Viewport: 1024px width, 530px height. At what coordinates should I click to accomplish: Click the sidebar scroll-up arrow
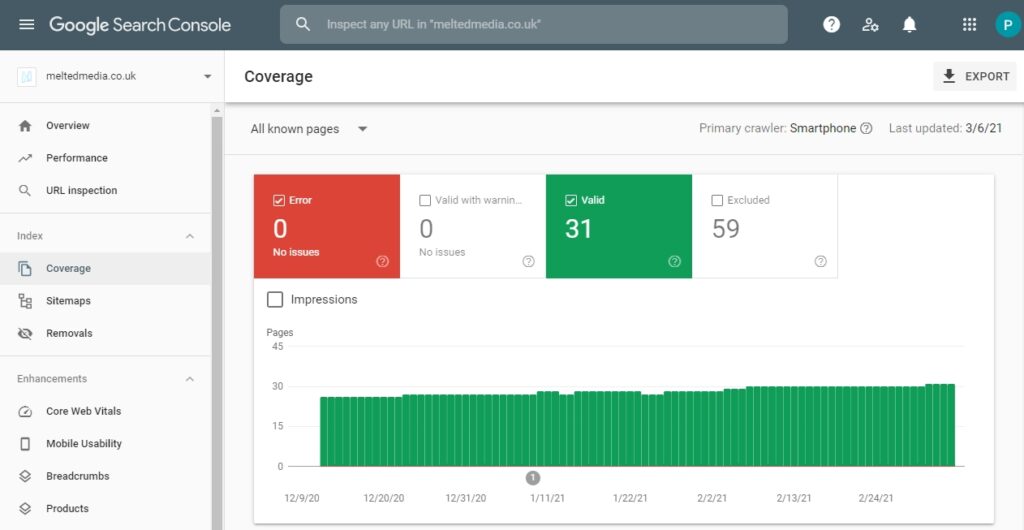pos(217,112)
